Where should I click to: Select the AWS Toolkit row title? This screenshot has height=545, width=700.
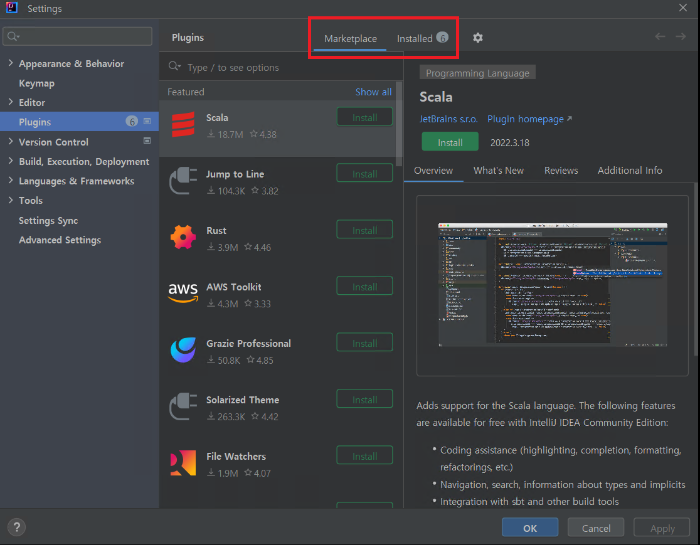tap(233, 287)
